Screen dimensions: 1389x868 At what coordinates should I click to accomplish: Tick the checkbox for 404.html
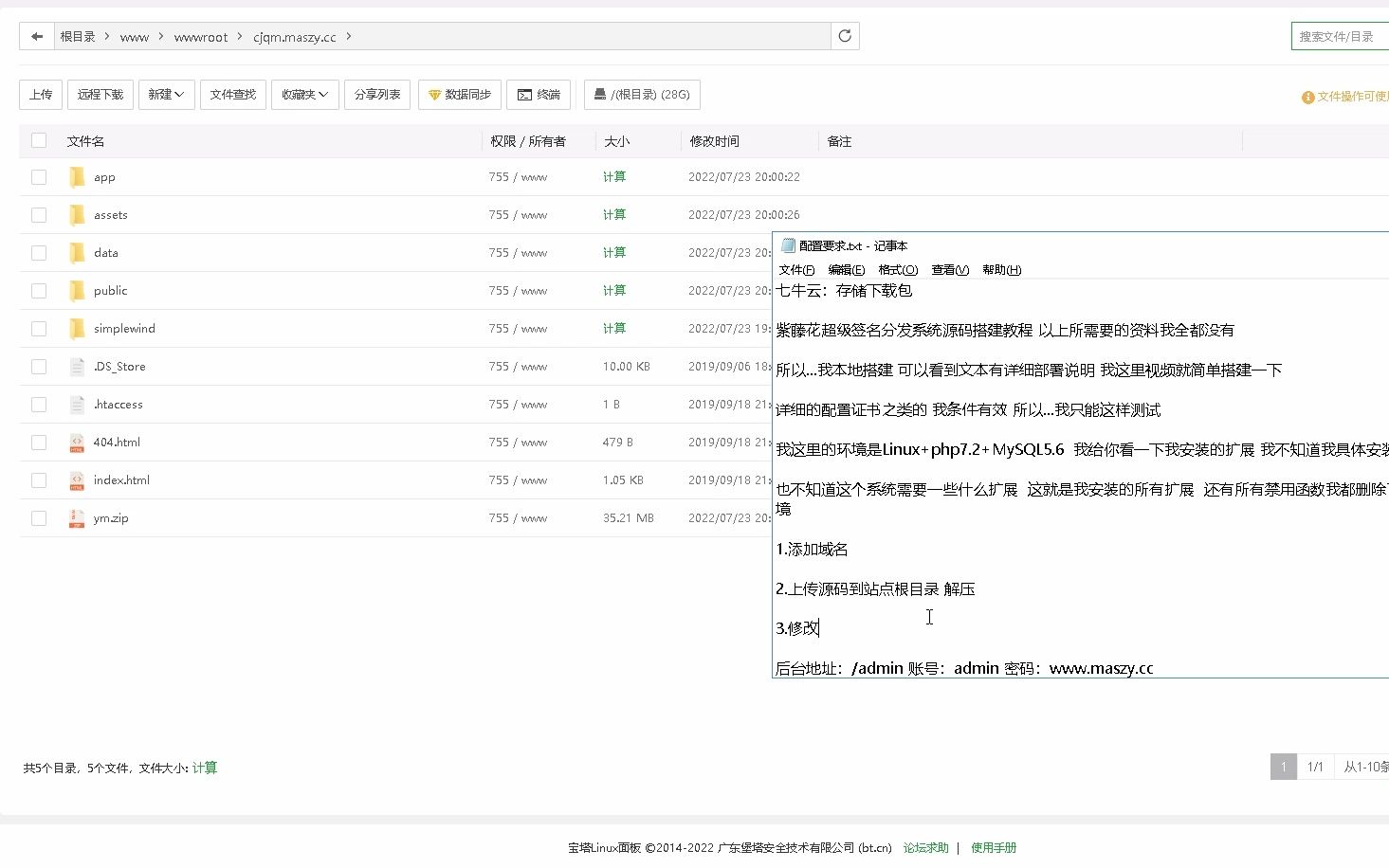39,443
